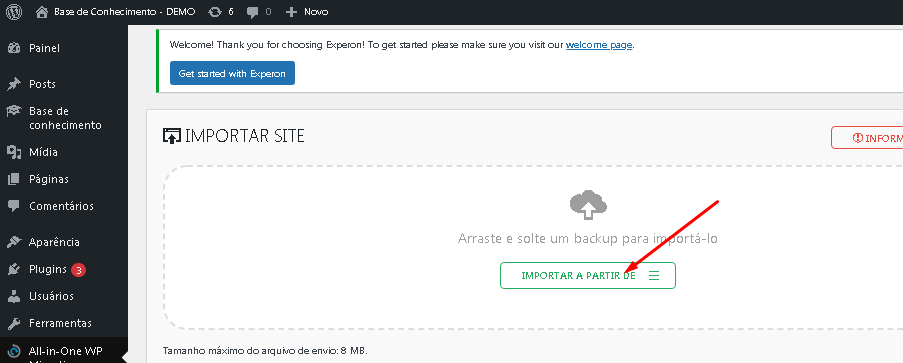Click the backup drag-and-drop area
The width and height of the screenshot is (903, 363).
(x=533, y=247)
